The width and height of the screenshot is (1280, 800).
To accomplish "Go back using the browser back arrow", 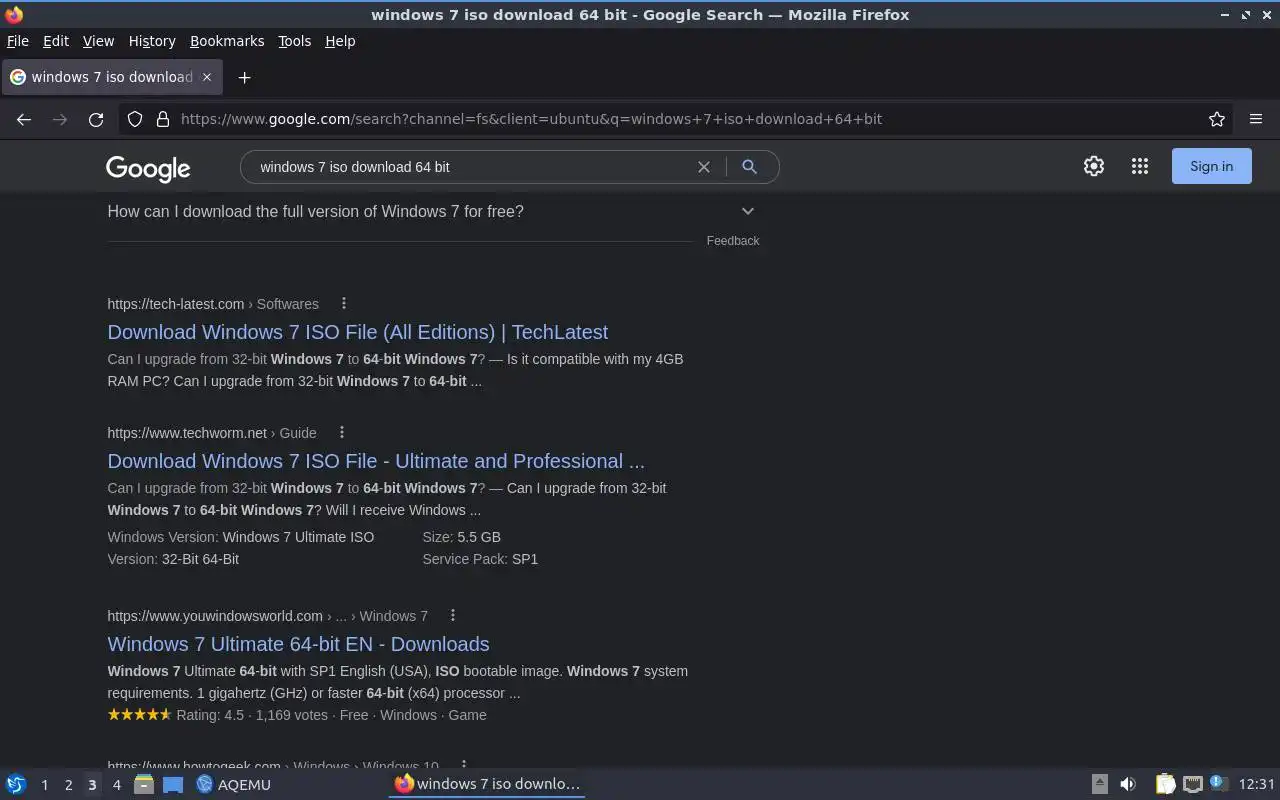I will pos(24,119).
